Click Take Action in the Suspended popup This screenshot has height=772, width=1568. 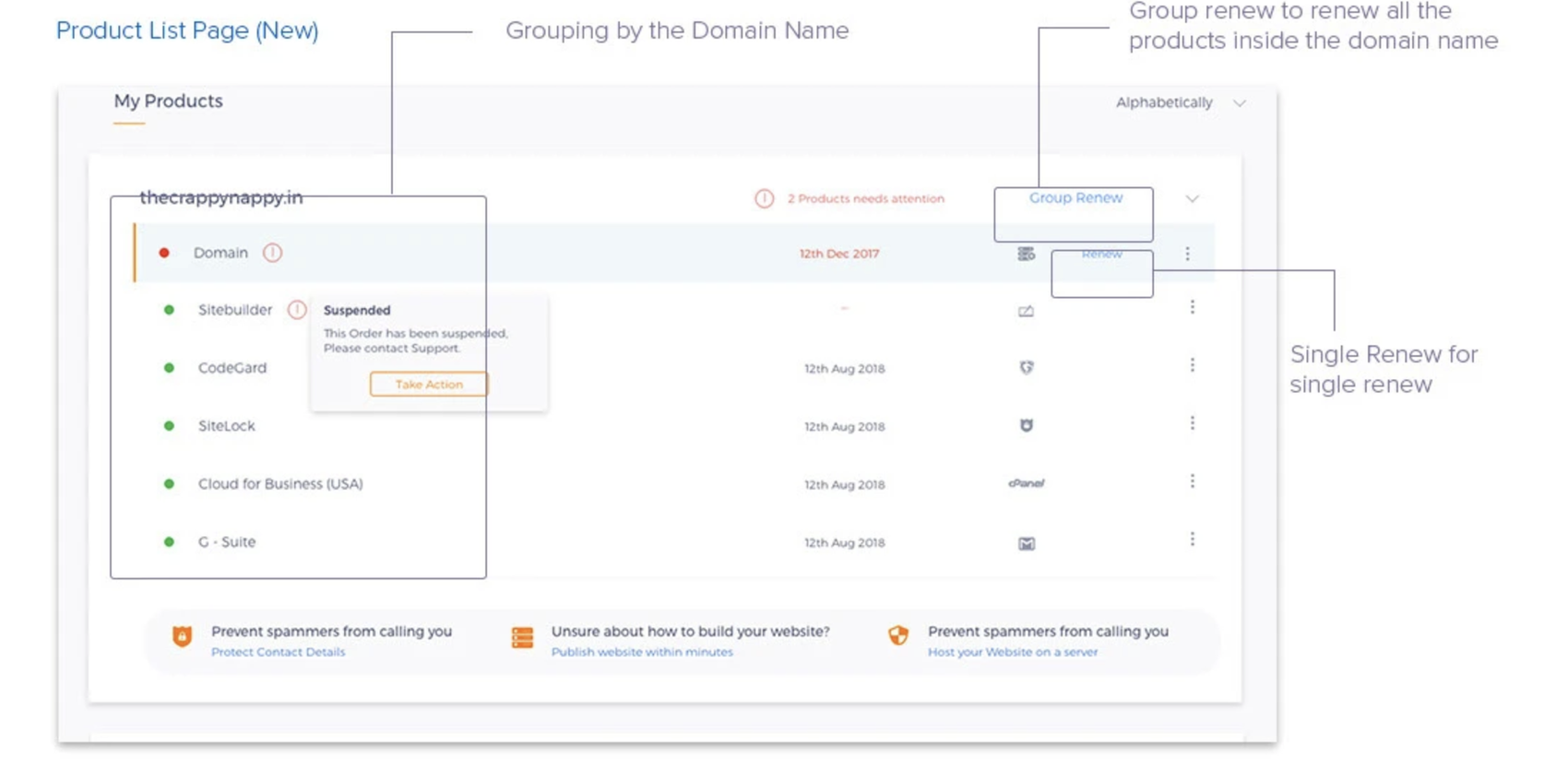(x=429, y=384)
